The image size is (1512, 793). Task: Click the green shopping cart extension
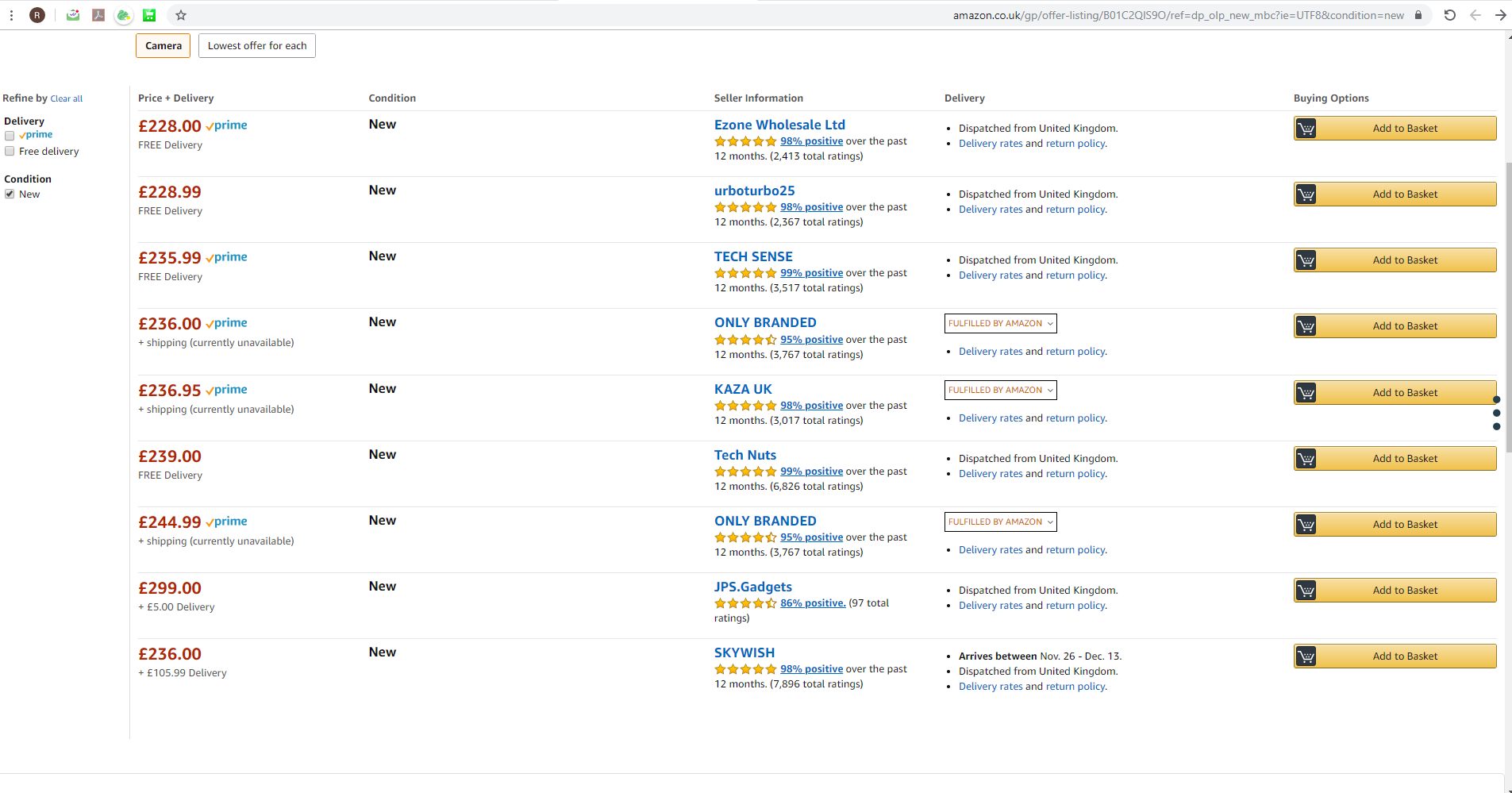[x=149, y=15]
